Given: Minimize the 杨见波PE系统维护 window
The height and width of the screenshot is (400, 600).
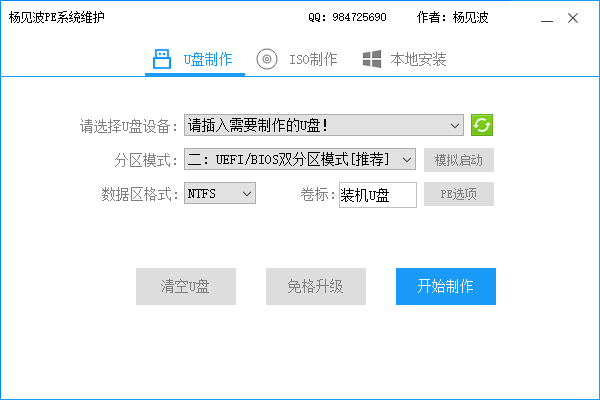Looking at the screenshot, I should pos(545,18).
